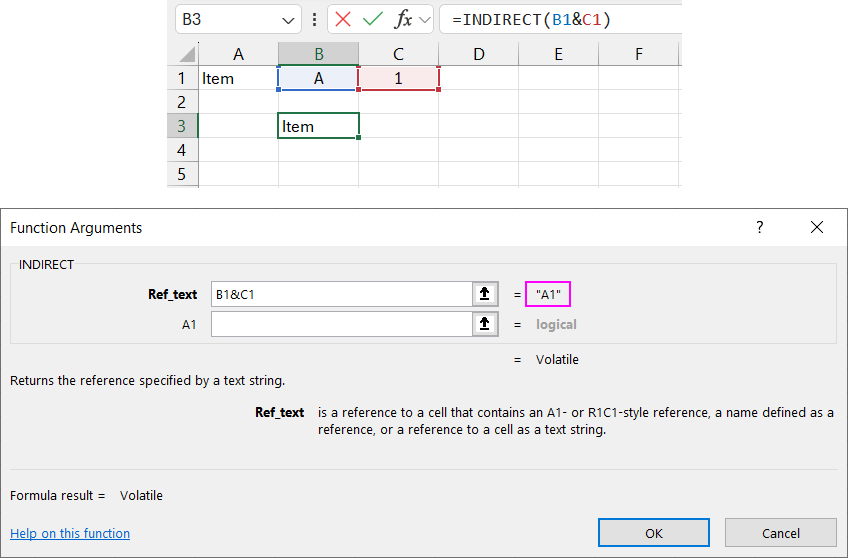Screen dimensions: 848x558
Task: Open Help on this function link
Action: [x=70, y=533]
